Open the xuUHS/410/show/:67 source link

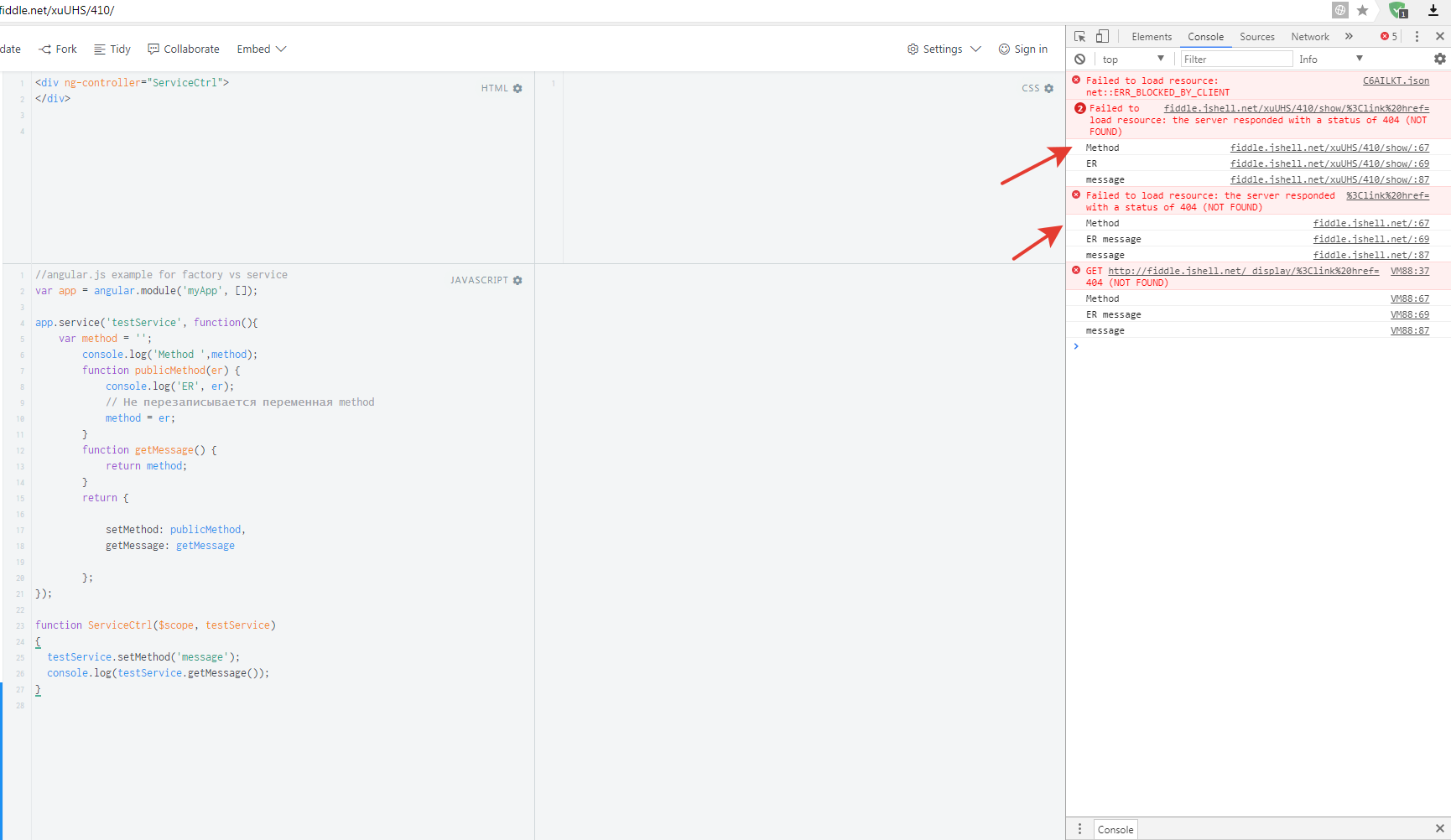[x=1329, y=148]
